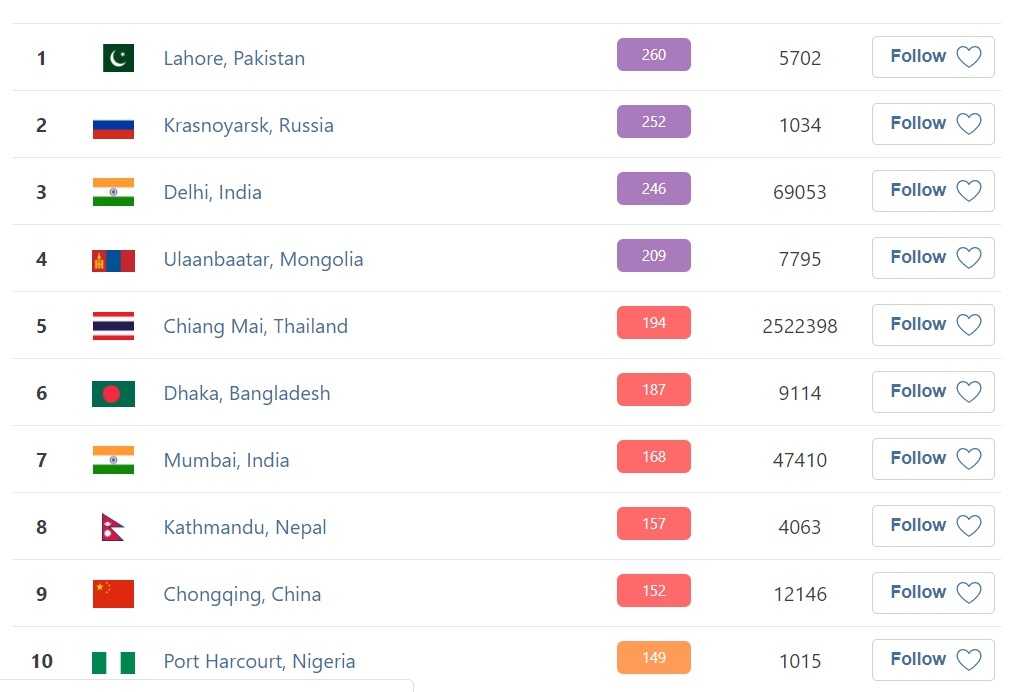Image resolution: width=1013 pixels, height=692 pixels.
Task: Open the Mumbai, India link
Action: (226, 461)
